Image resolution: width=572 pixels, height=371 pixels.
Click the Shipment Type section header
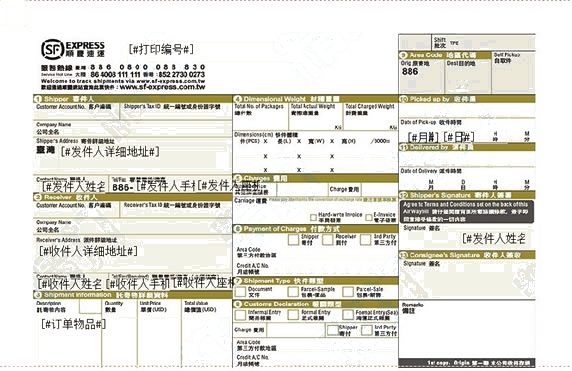pos(316,281)
